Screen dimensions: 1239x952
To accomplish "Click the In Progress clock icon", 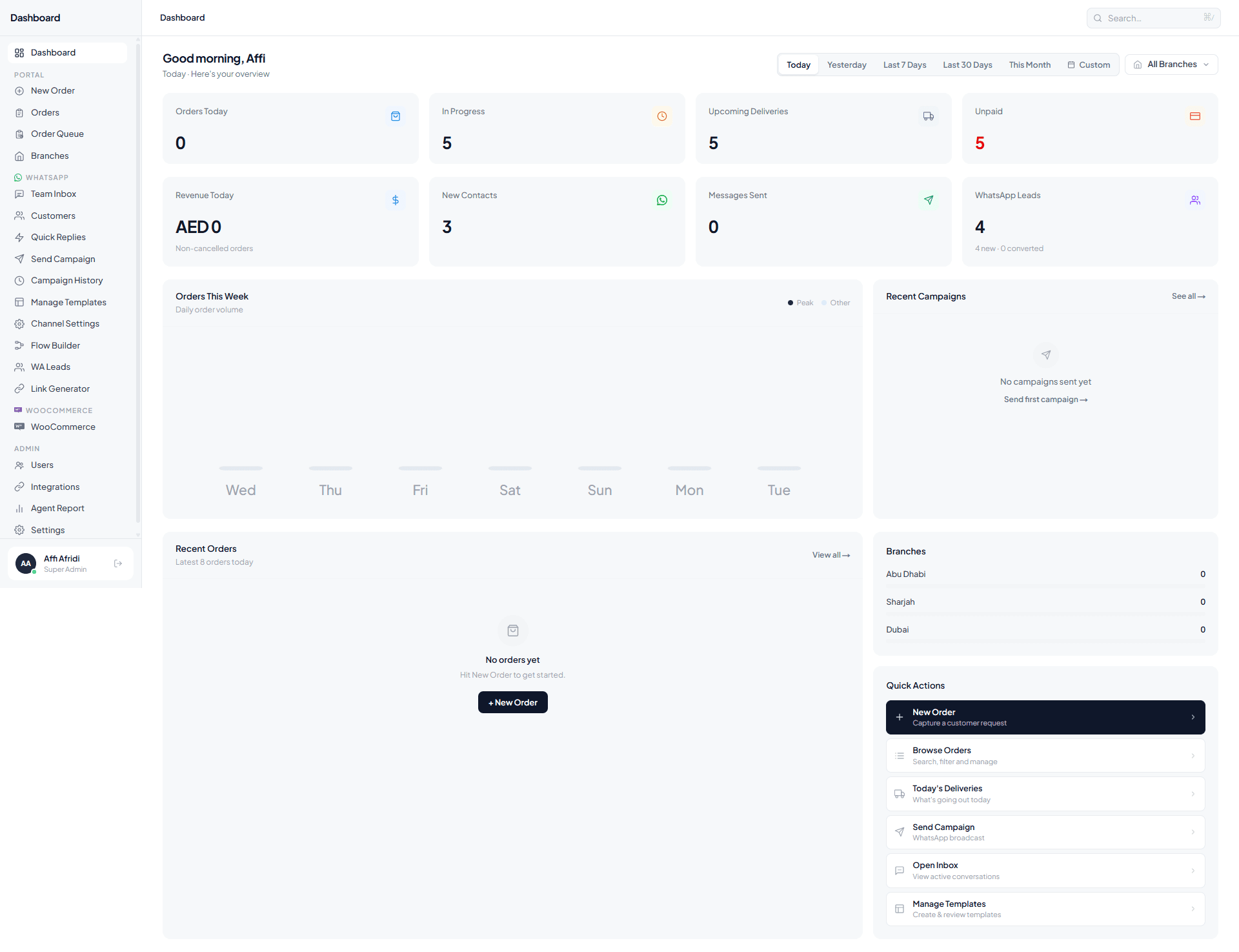I will [x=662, y=116].
